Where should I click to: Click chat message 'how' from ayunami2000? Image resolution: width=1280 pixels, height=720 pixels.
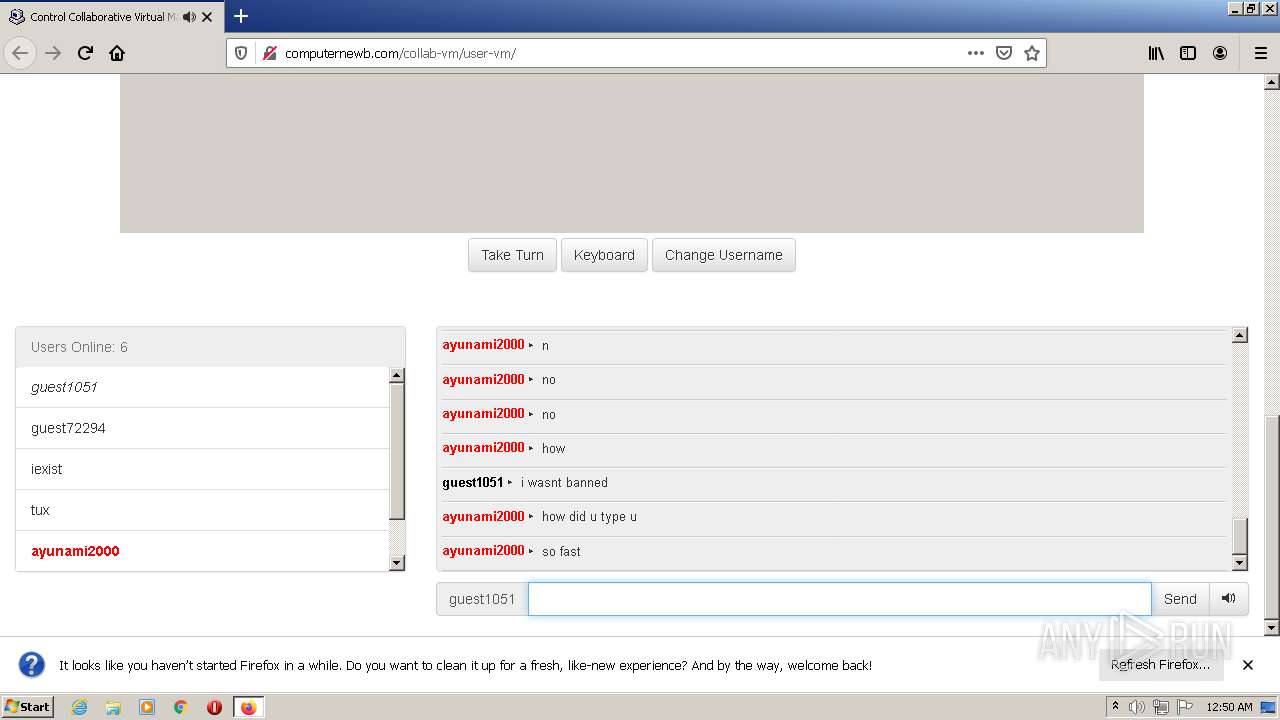pyautogui.click(x=553, y=448)
